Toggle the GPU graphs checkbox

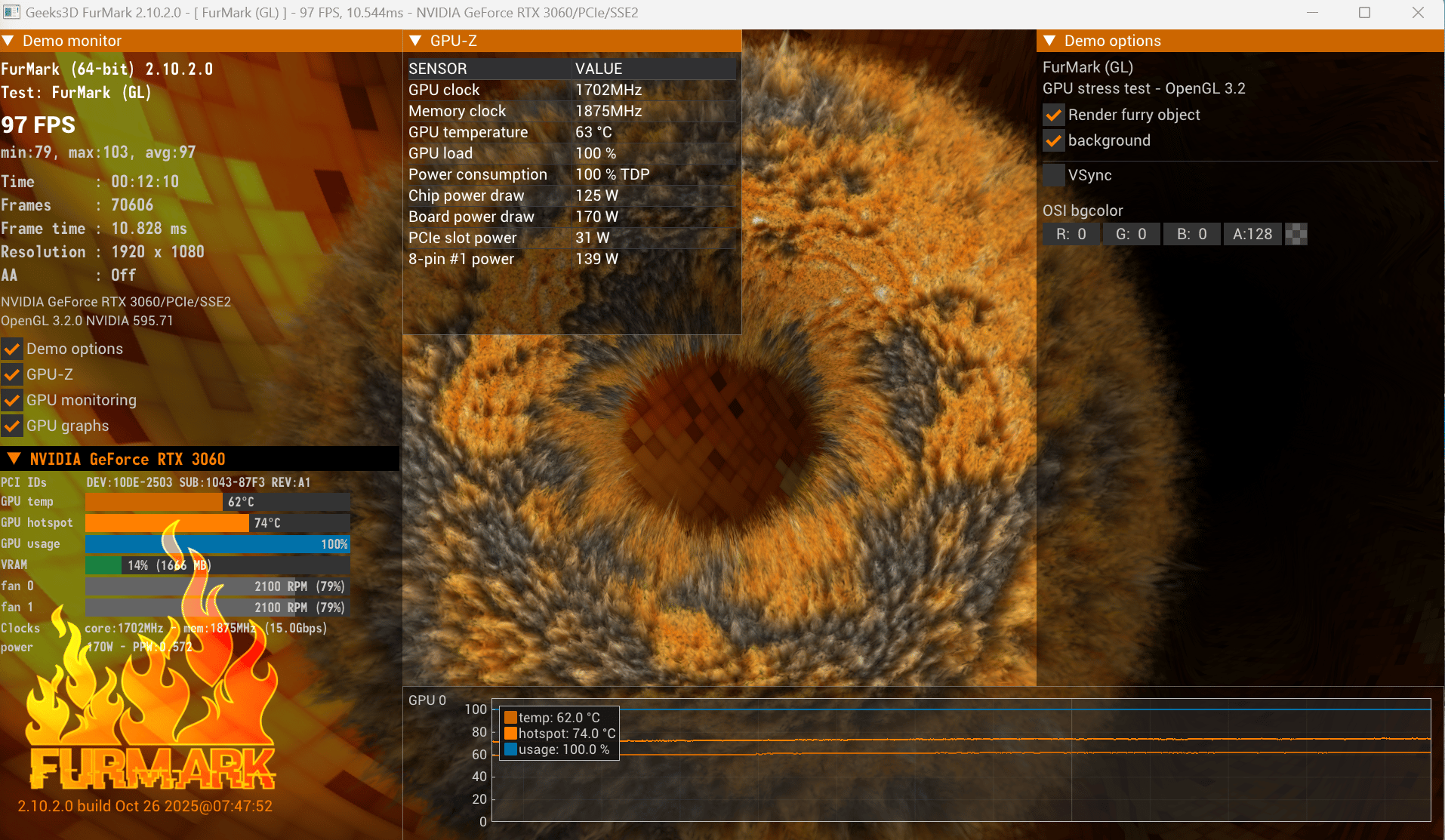(12, 426)
